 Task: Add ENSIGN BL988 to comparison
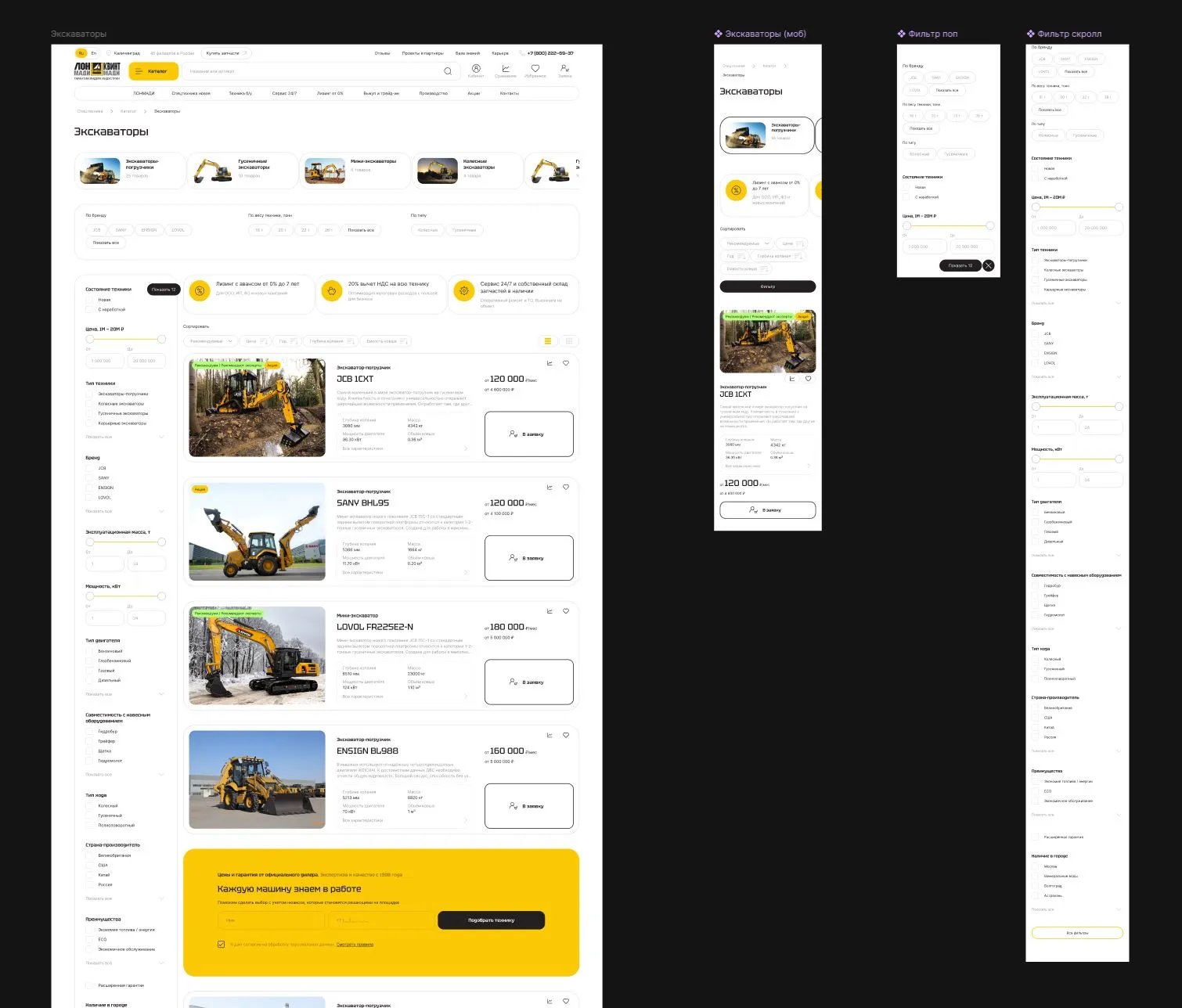tap(550, 736)
